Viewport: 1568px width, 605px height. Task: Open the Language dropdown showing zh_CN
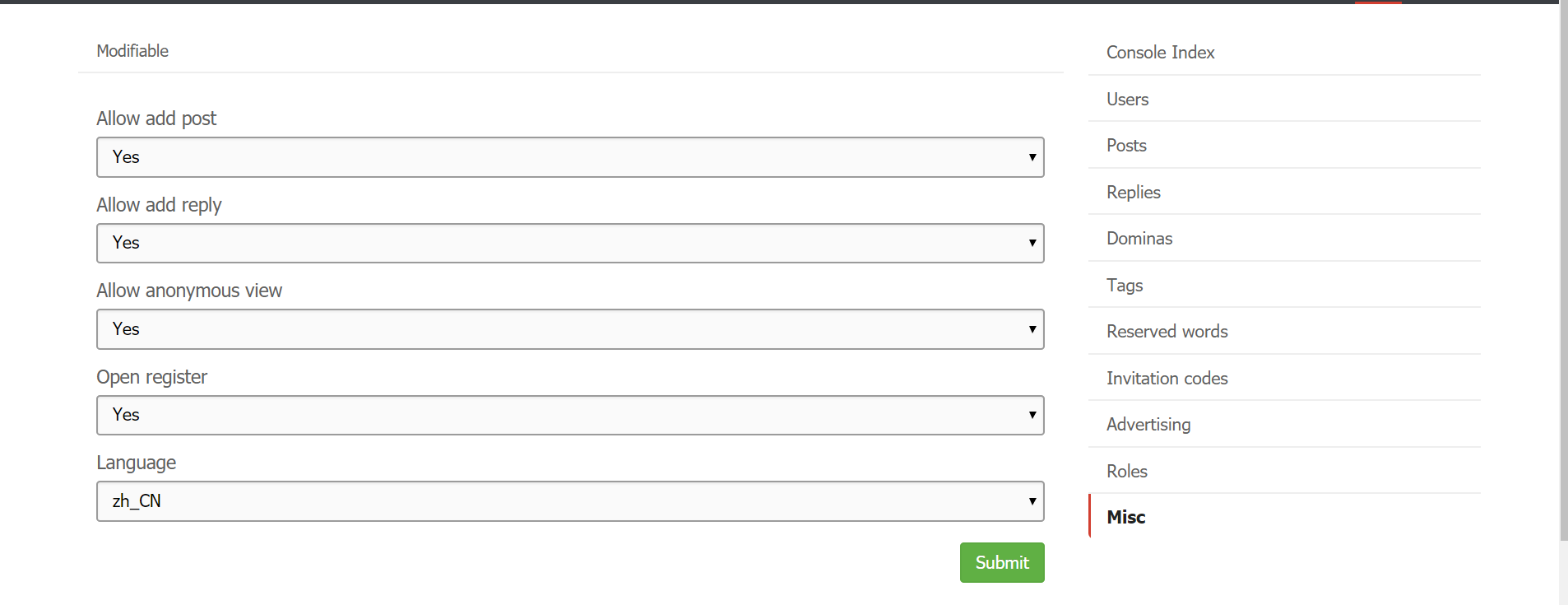(570, 501)
